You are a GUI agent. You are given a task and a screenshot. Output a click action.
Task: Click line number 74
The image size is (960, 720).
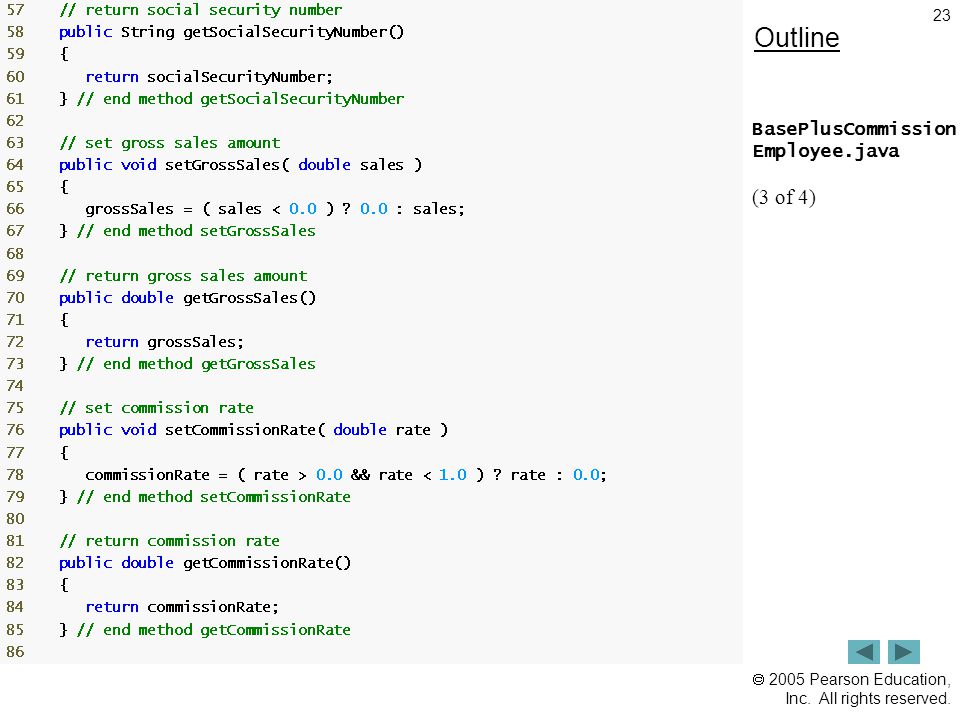pyautogui.click(x=15, y=386)
